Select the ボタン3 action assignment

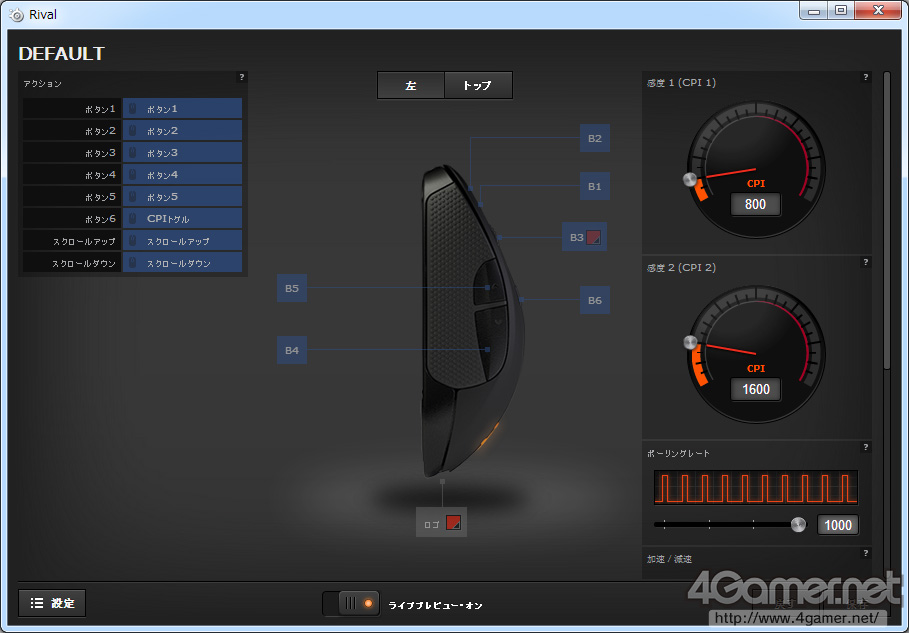coord(182,152)
